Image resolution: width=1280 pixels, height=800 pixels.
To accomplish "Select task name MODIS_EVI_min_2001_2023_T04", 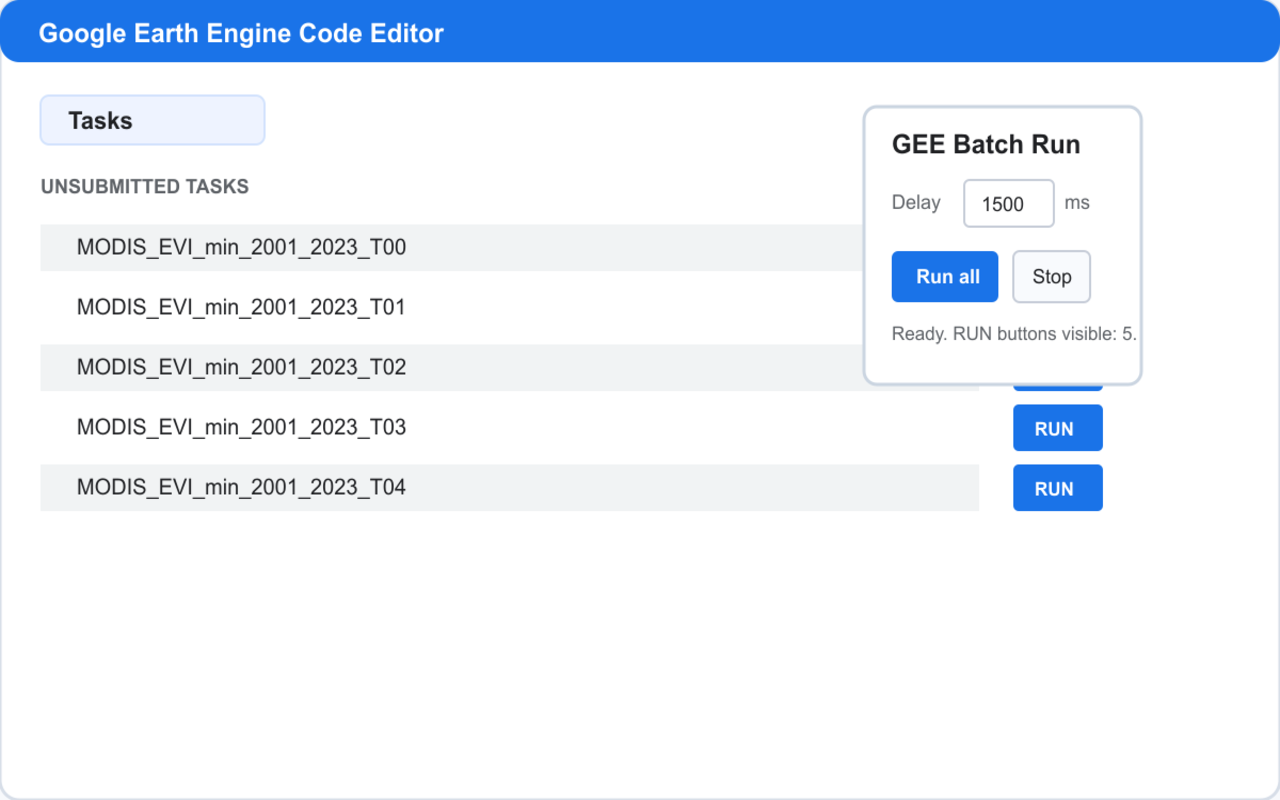I will pyautogui.click(x=241, y=487).
